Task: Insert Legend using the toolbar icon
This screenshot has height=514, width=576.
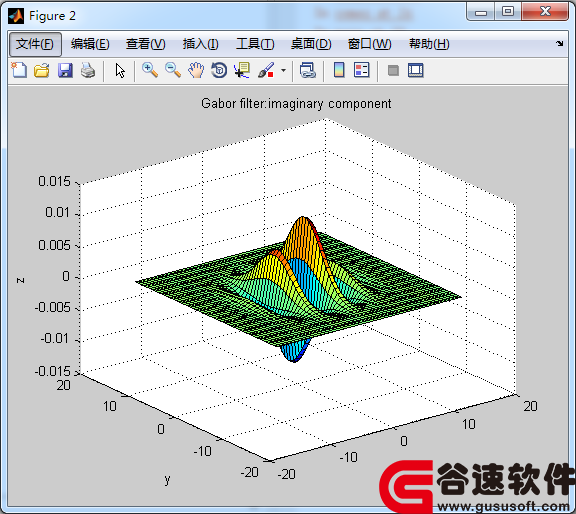Action: [x=361, y=70]
